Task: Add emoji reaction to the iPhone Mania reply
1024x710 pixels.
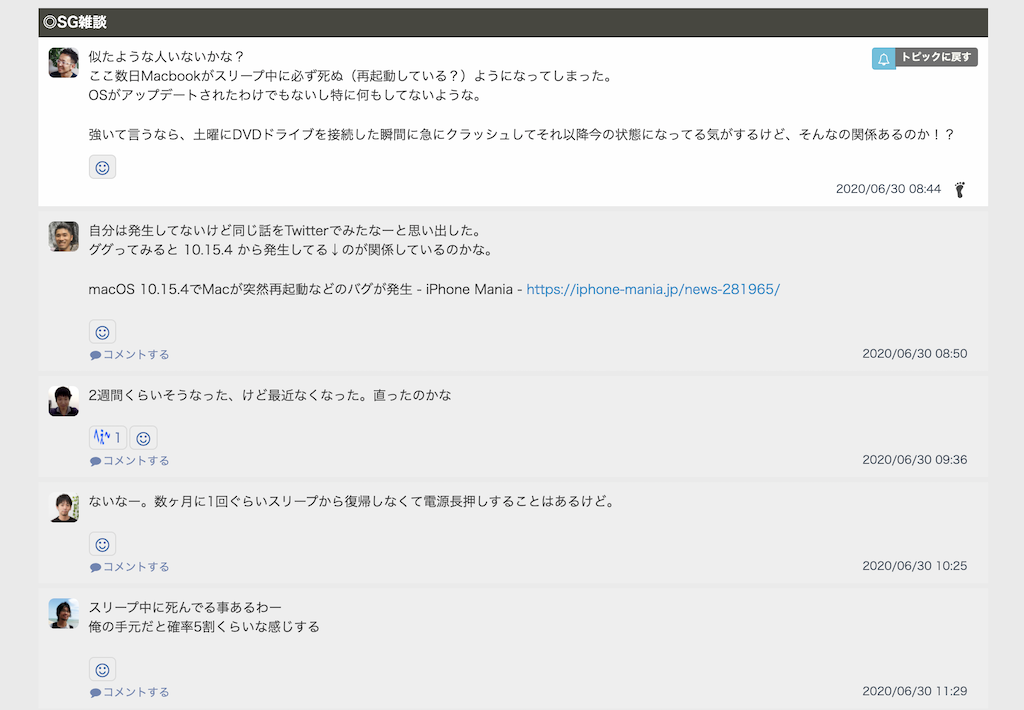Action: pos(102,332)
